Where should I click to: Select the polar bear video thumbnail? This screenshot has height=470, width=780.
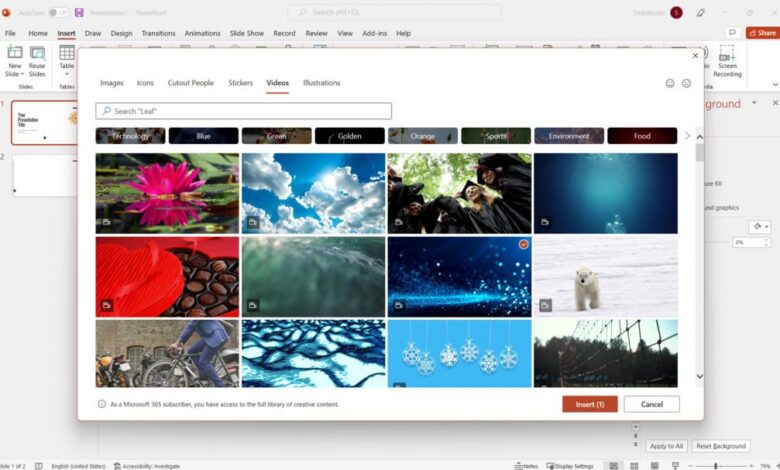coord(605,277)
